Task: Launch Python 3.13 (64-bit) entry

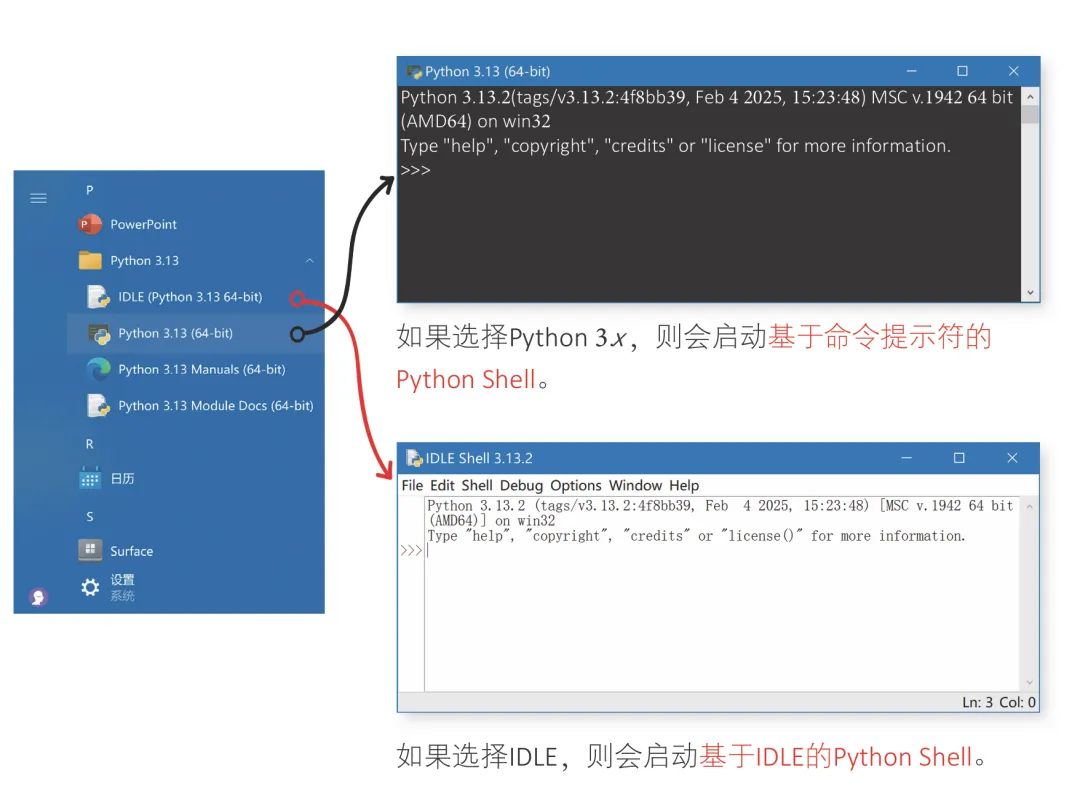Action: point(176,333)
